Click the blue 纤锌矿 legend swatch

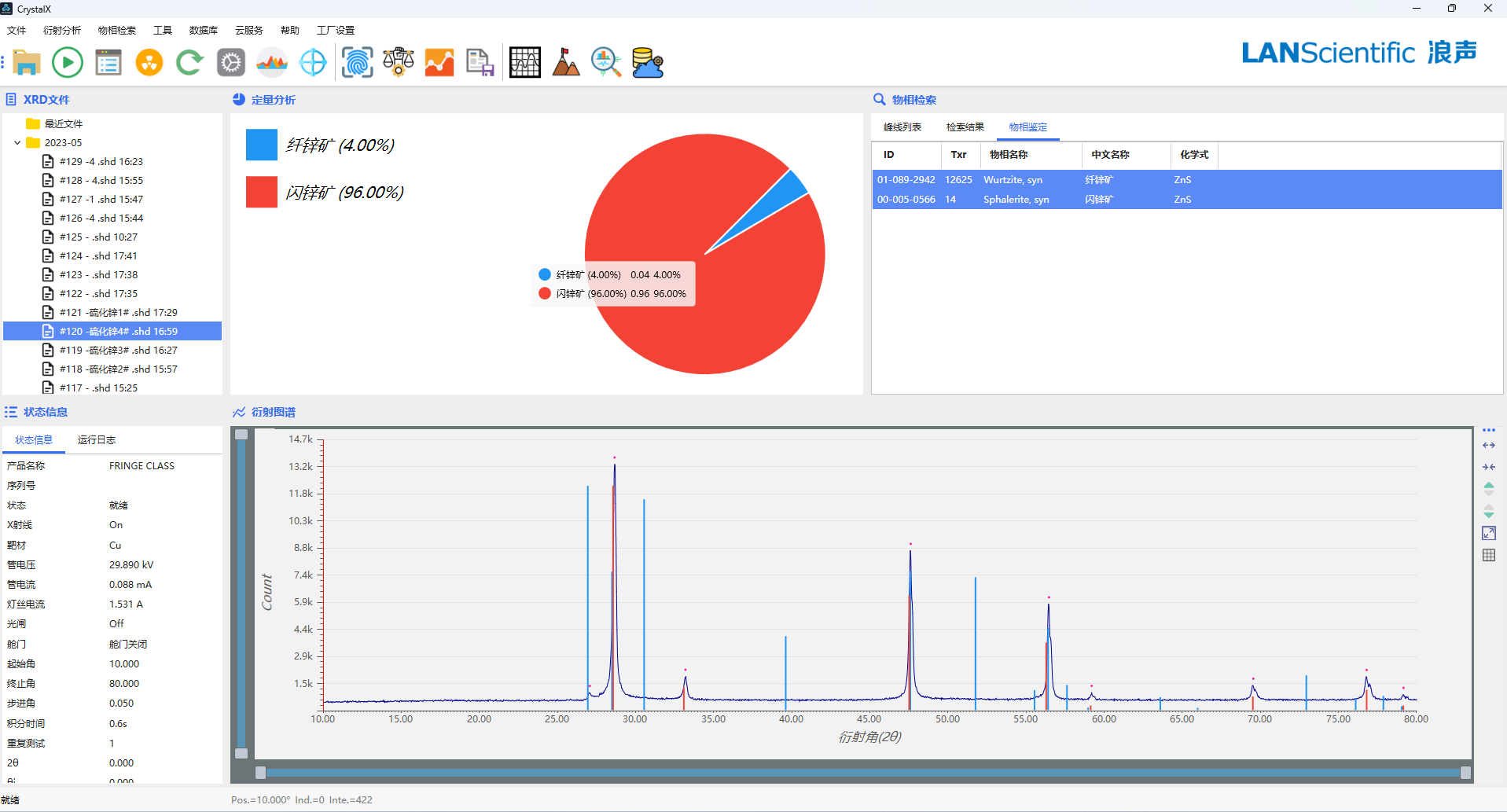pos(262,145)
